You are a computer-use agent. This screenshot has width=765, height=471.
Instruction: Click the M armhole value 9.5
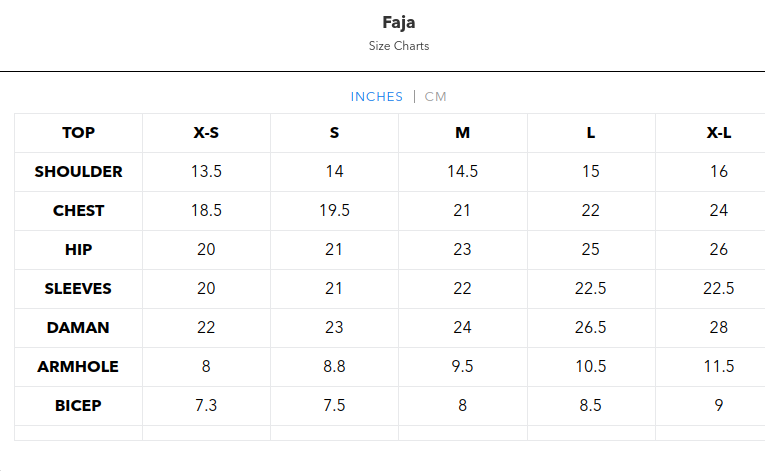462,367
